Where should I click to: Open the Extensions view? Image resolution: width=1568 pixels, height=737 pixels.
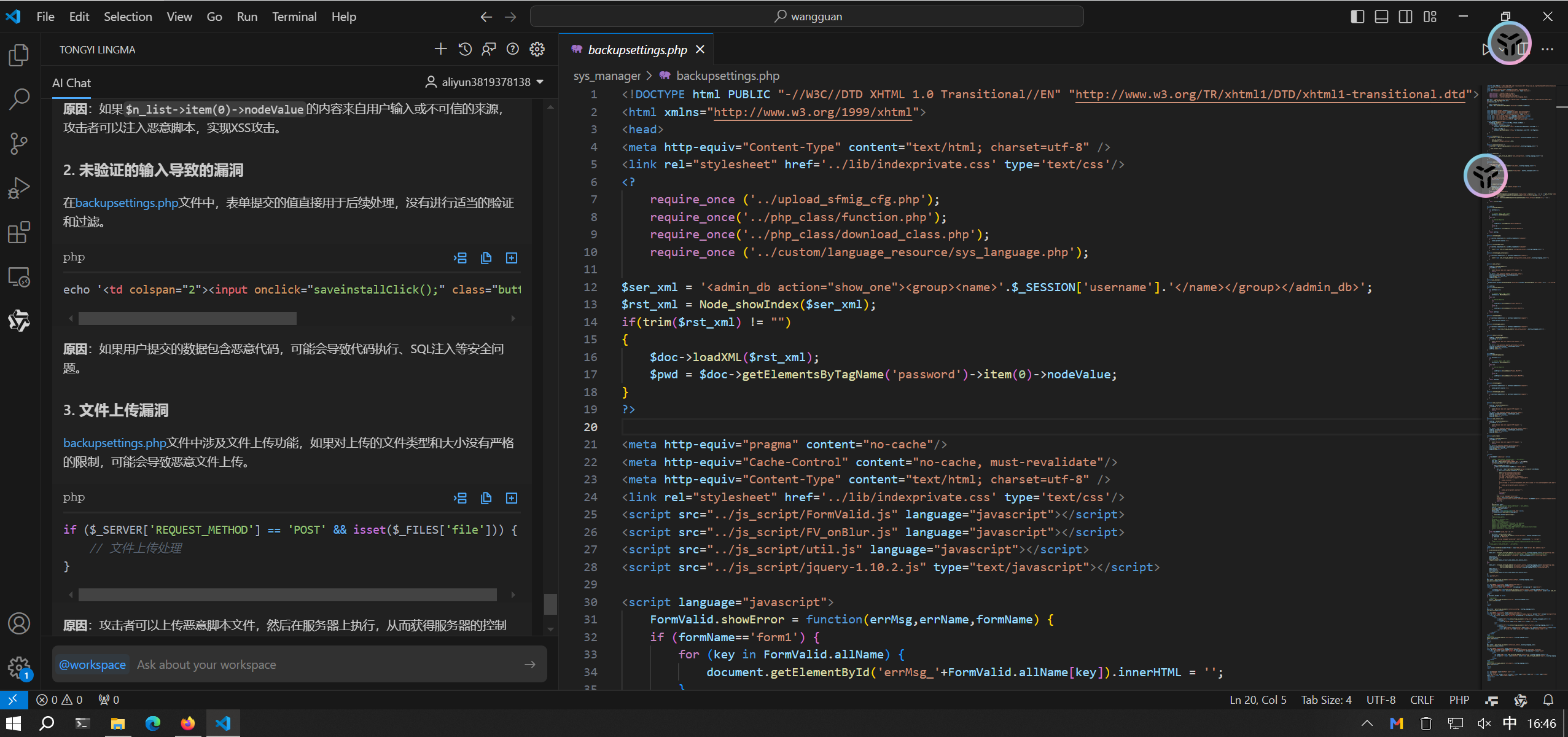coord(19,233)
